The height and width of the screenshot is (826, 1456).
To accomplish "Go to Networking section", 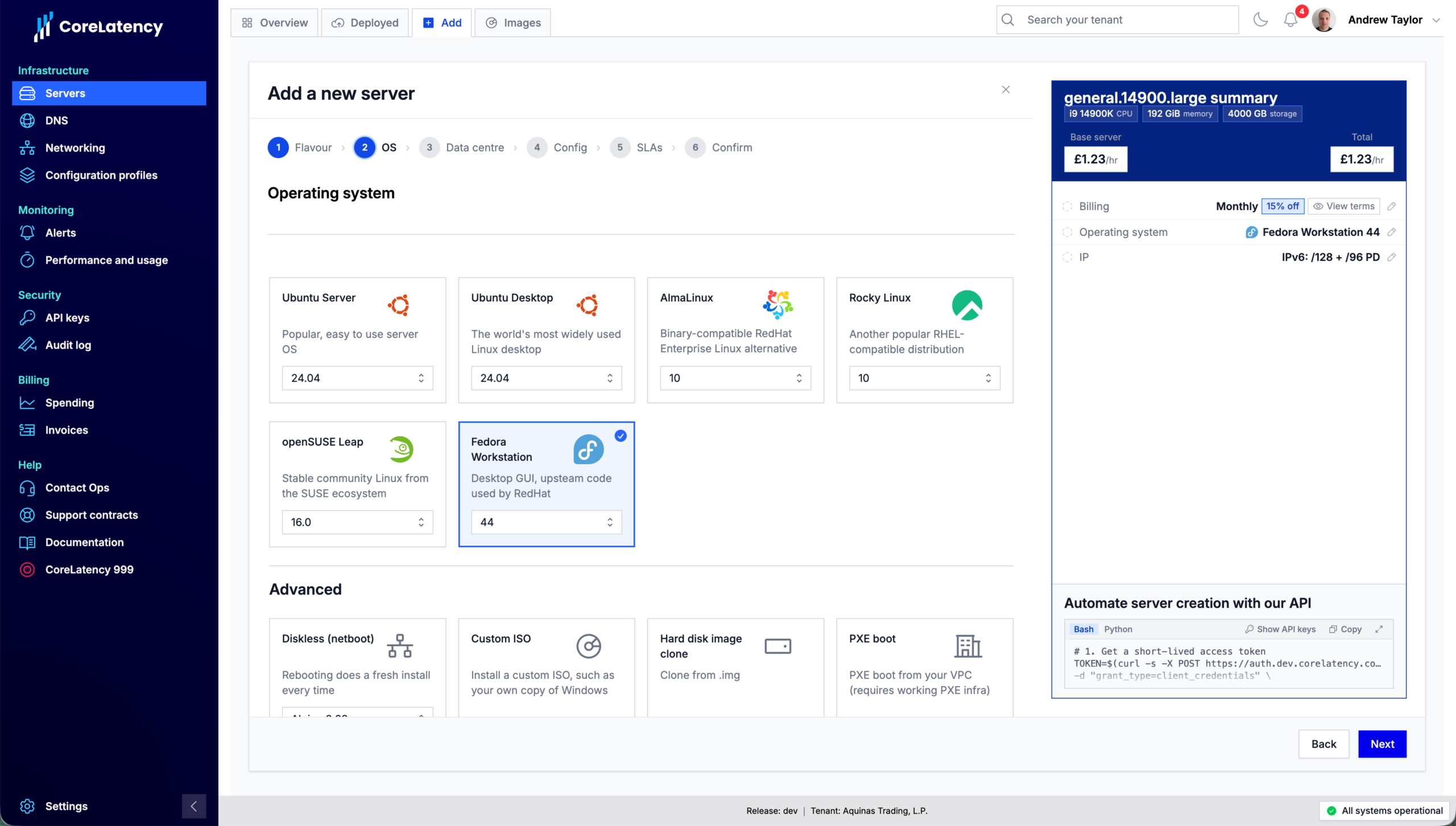I will [109, 148].
